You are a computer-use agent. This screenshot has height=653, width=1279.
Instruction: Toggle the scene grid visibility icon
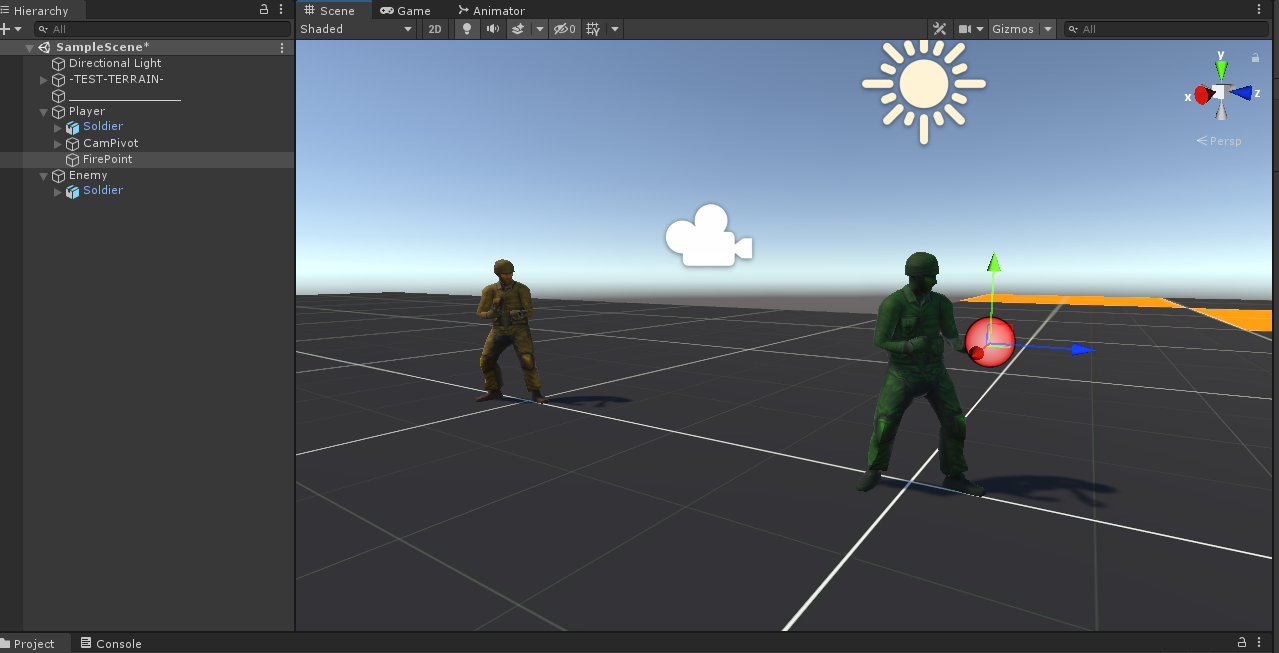click(593, 29)
